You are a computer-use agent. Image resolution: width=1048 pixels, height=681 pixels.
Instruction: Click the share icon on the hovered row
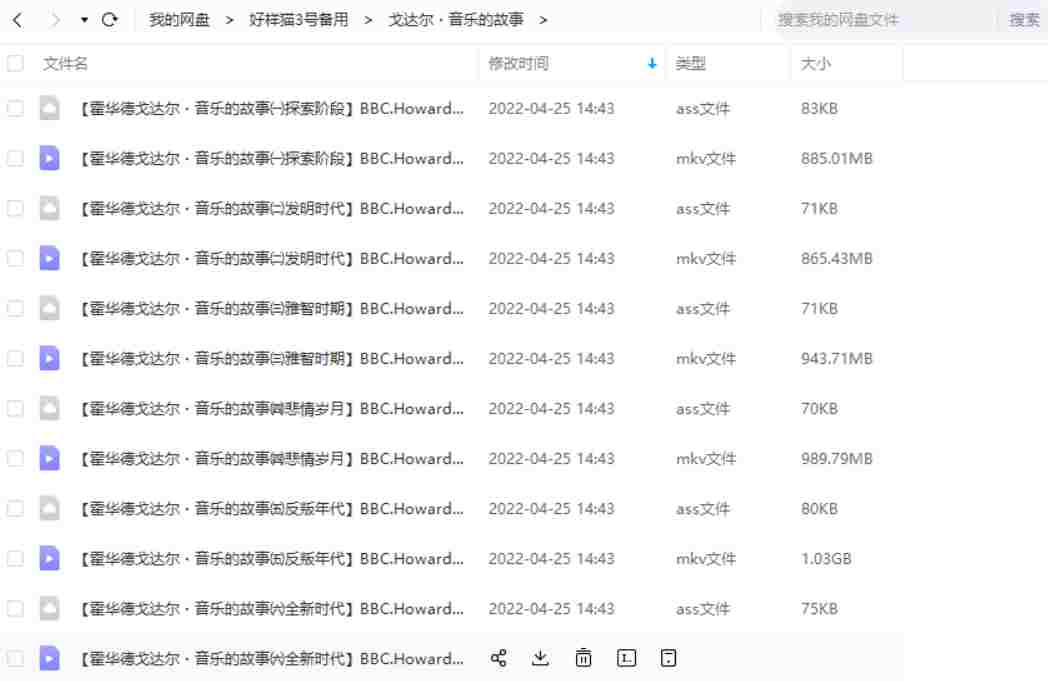coord(499,658)
